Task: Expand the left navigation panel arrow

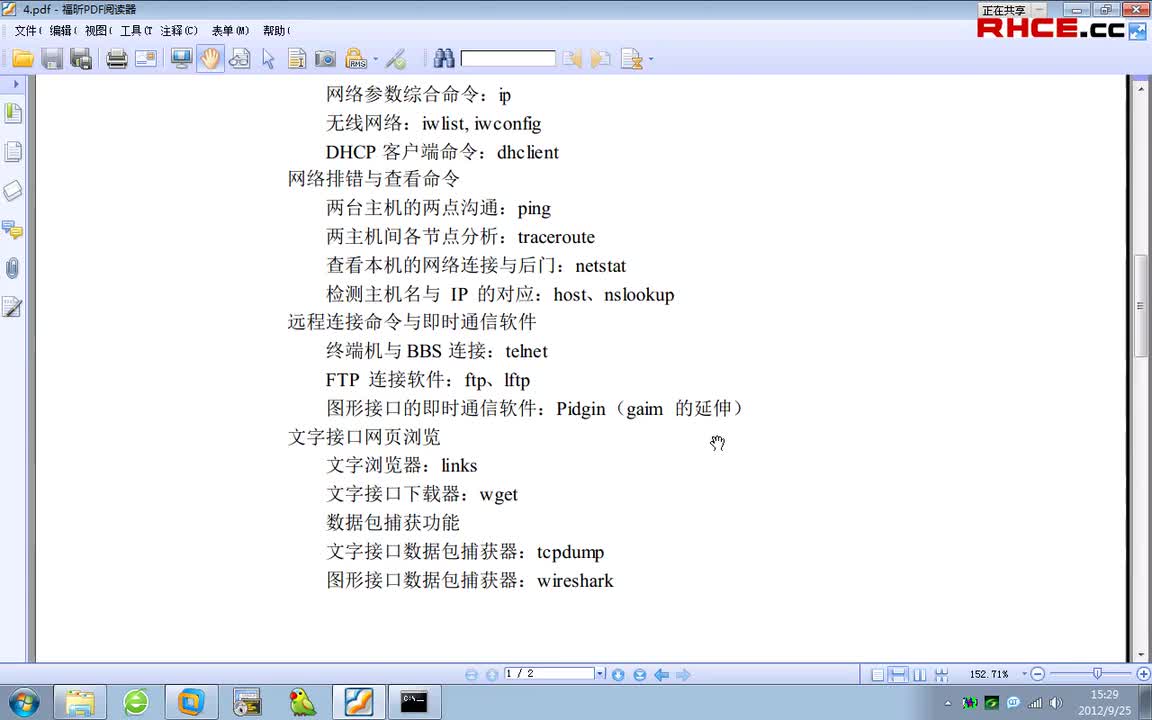Action: pyautogui.click(x=15, y=84)
